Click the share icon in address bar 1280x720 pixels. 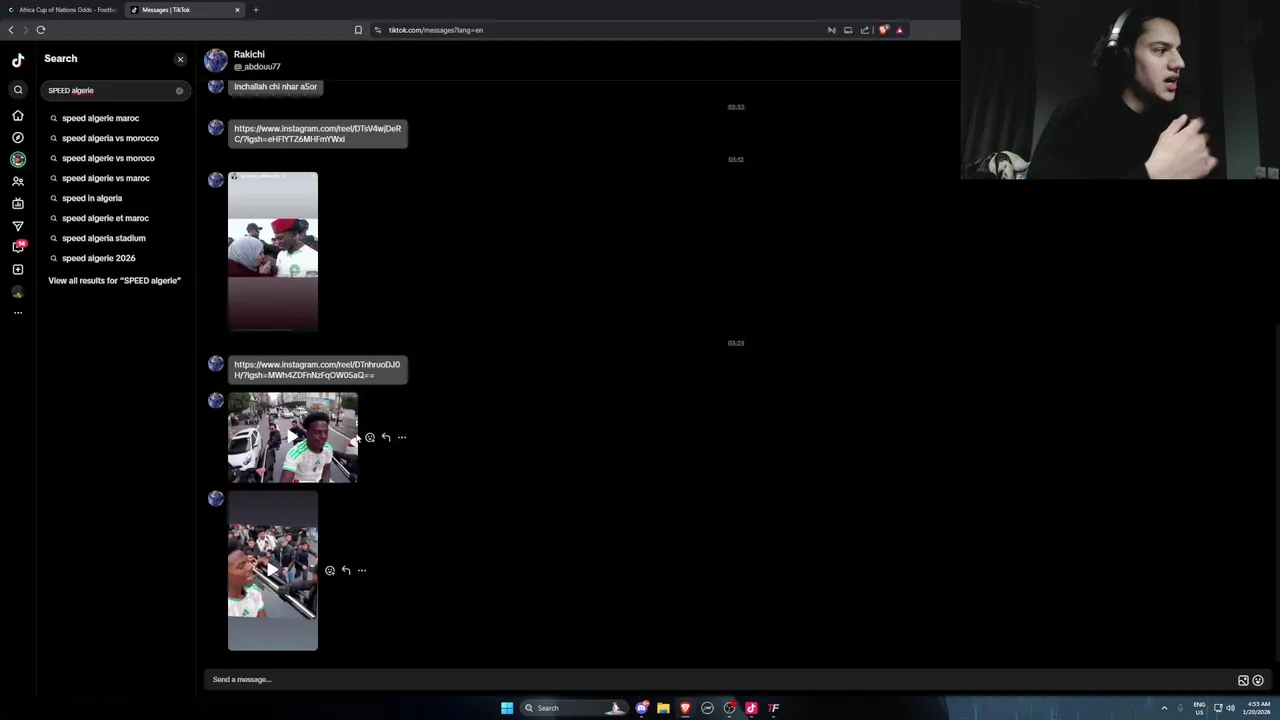pyautogui.click(x=865, y=30)
